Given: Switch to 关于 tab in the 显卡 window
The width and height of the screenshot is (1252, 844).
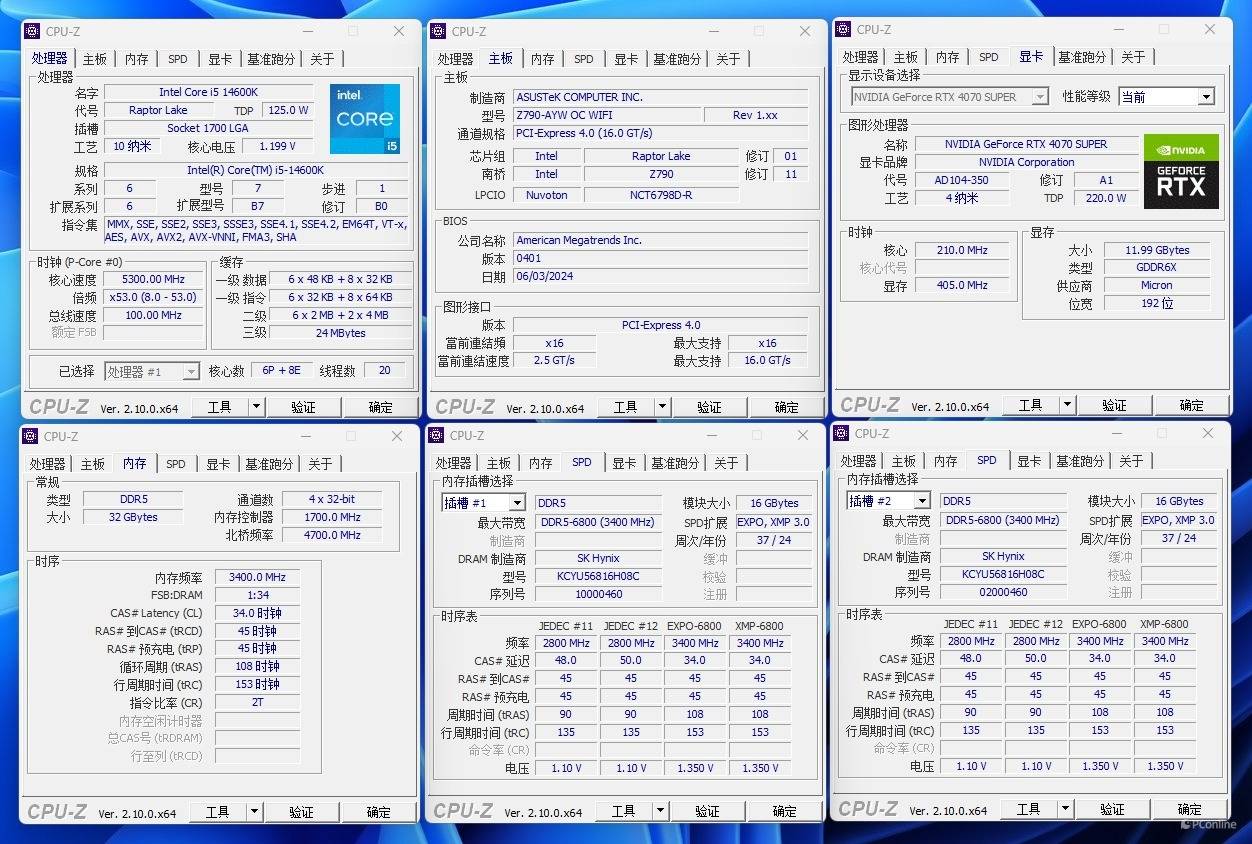Looking at the screenshot, I should coord(1133,57).
